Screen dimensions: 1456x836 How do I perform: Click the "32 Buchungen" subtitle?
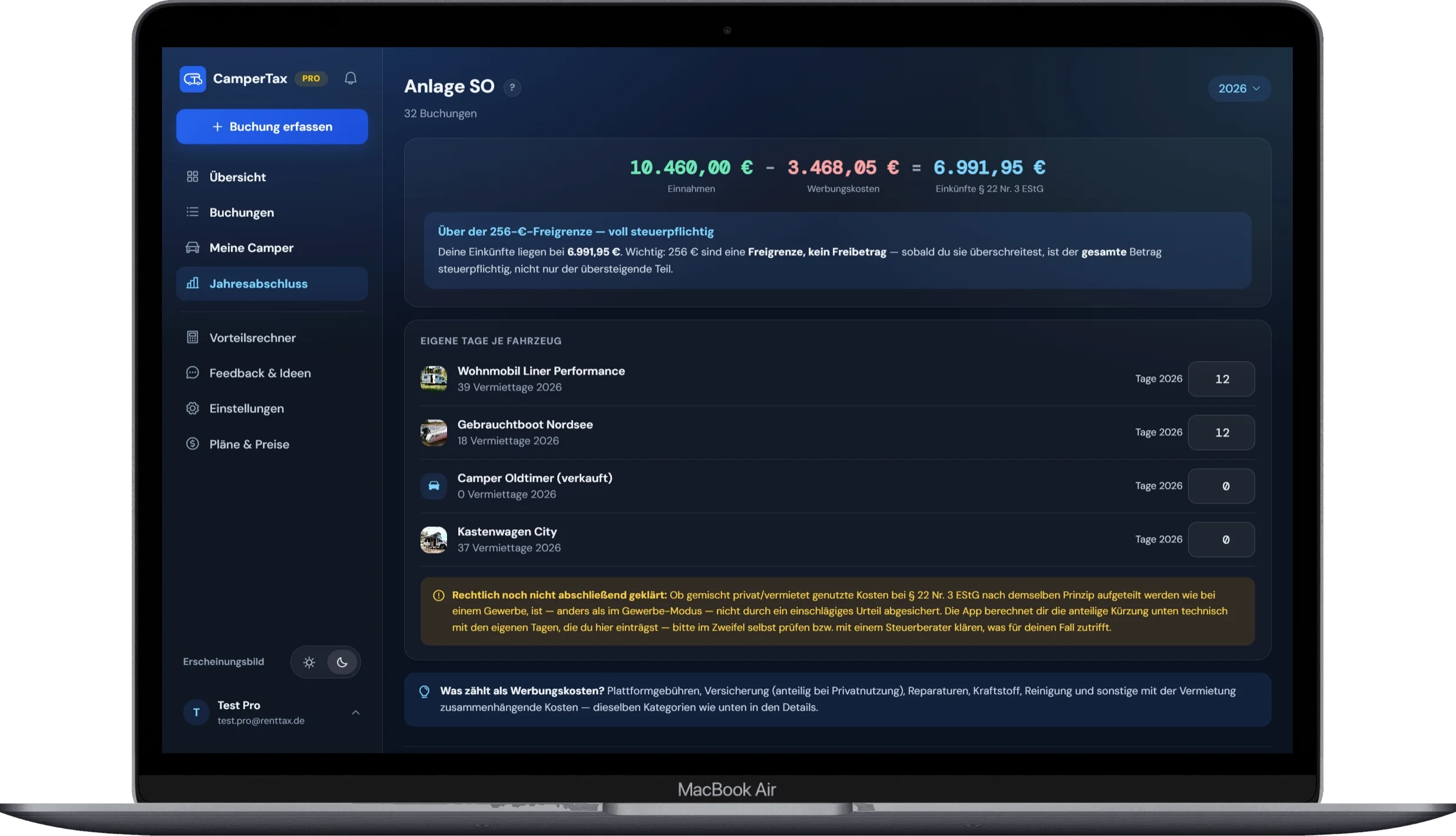pyautogui.click(x=441, y=113)
